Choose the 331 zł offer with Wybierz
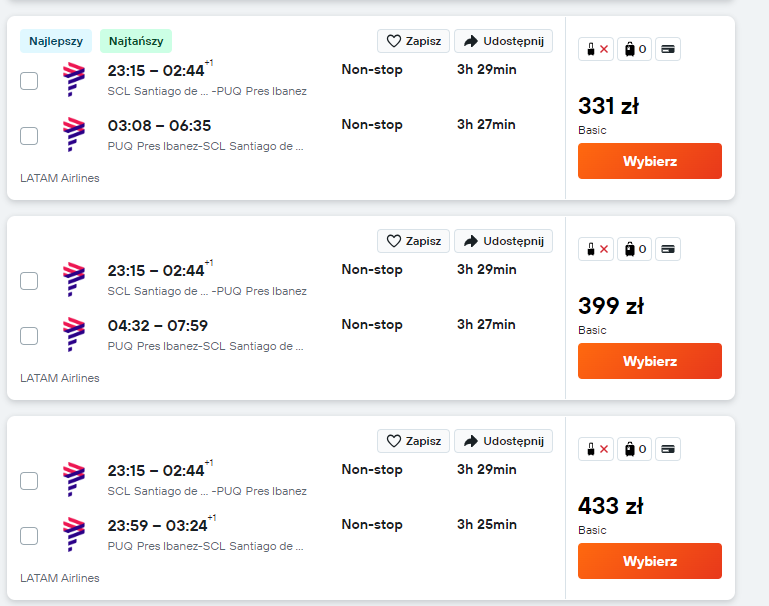The height and width of the screenshot is (606, 769). point(650,161)
